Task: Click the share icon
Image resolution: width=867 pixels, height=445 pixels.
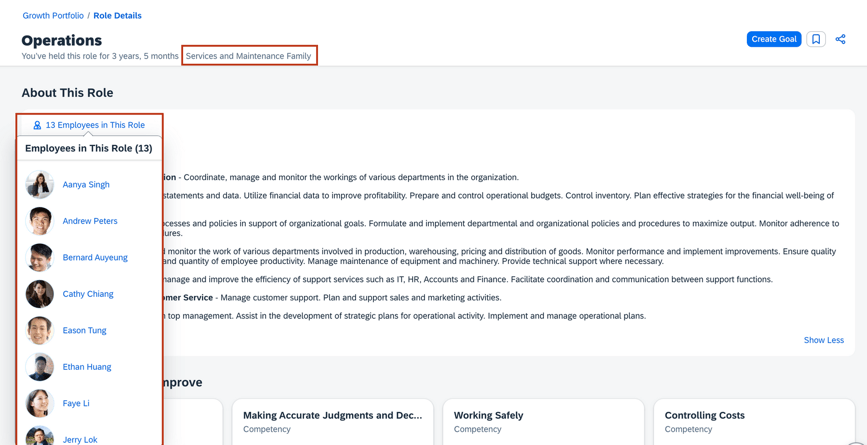Action: click(840, 39)
